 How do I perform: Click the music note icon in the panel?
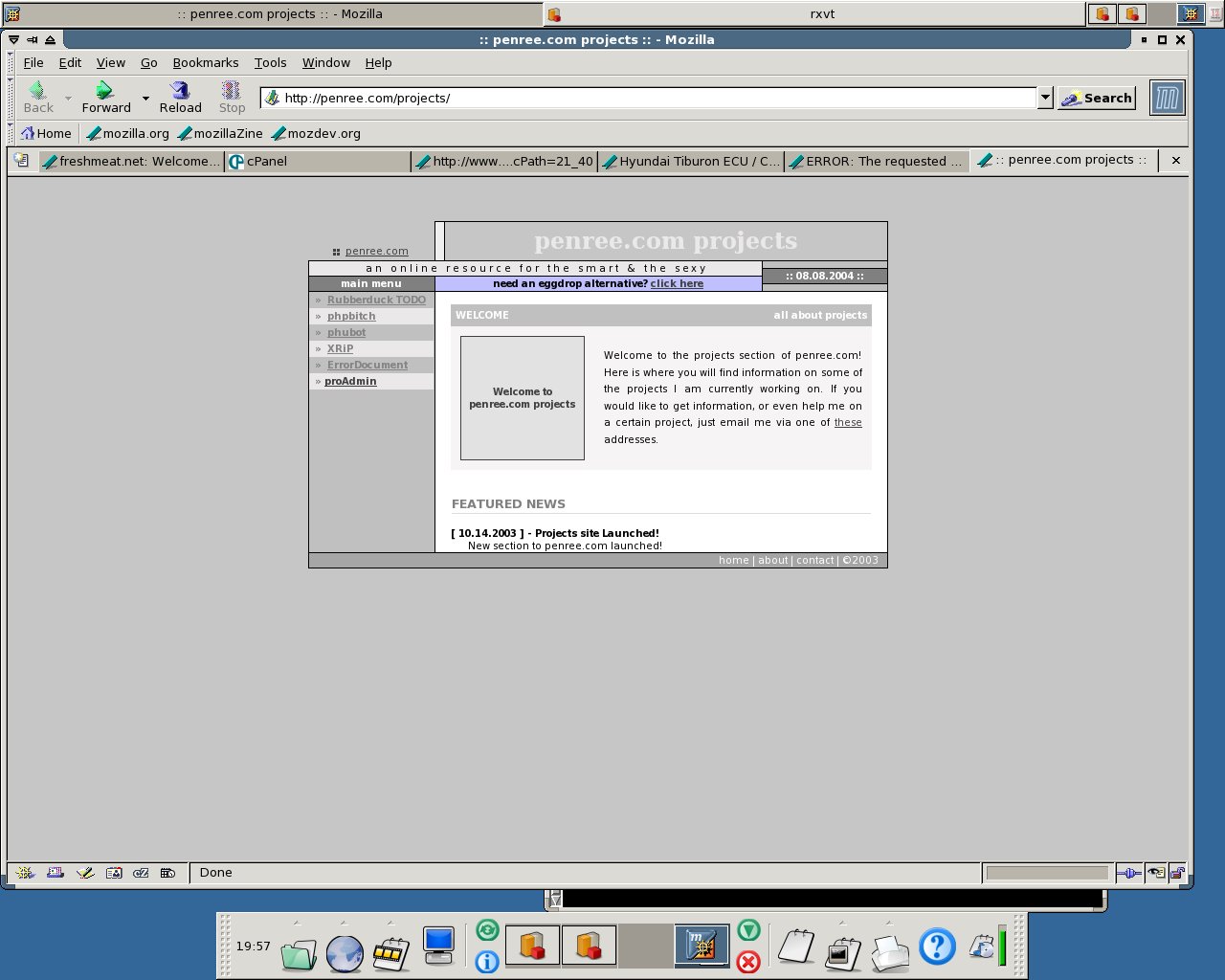pyautogui.click(x=981, y=947)
